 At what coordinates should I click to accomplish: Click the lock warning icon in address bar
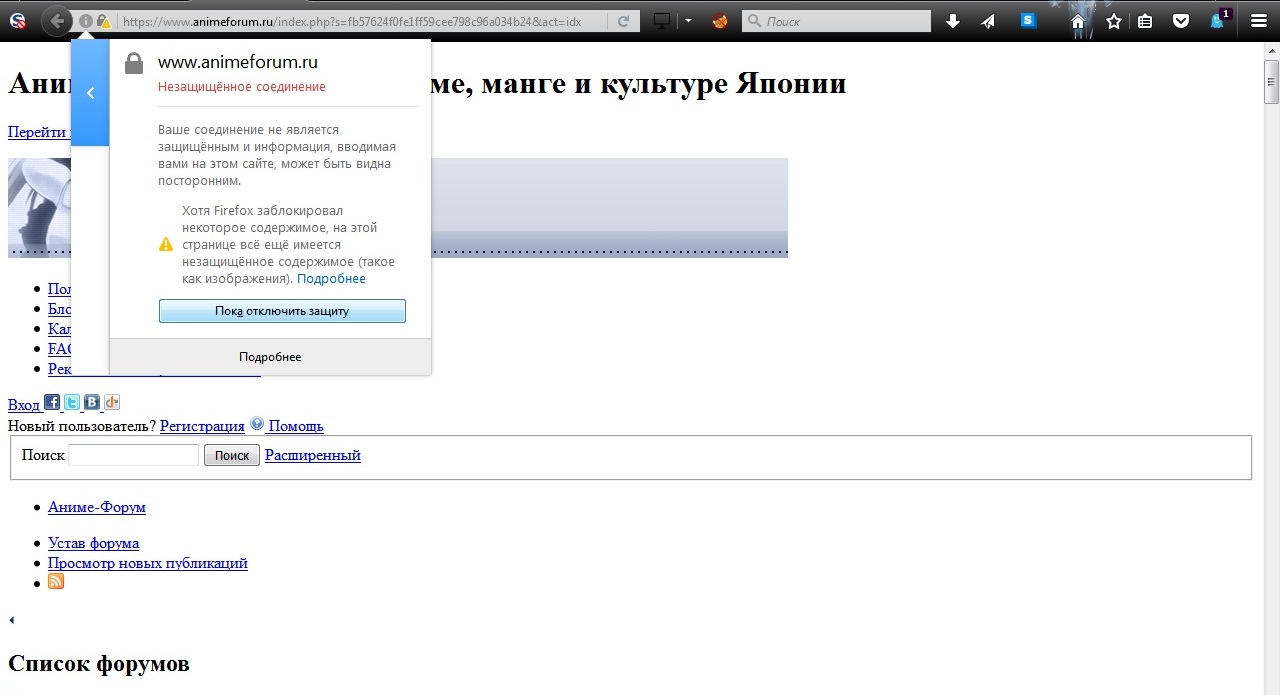click(103, 21)
